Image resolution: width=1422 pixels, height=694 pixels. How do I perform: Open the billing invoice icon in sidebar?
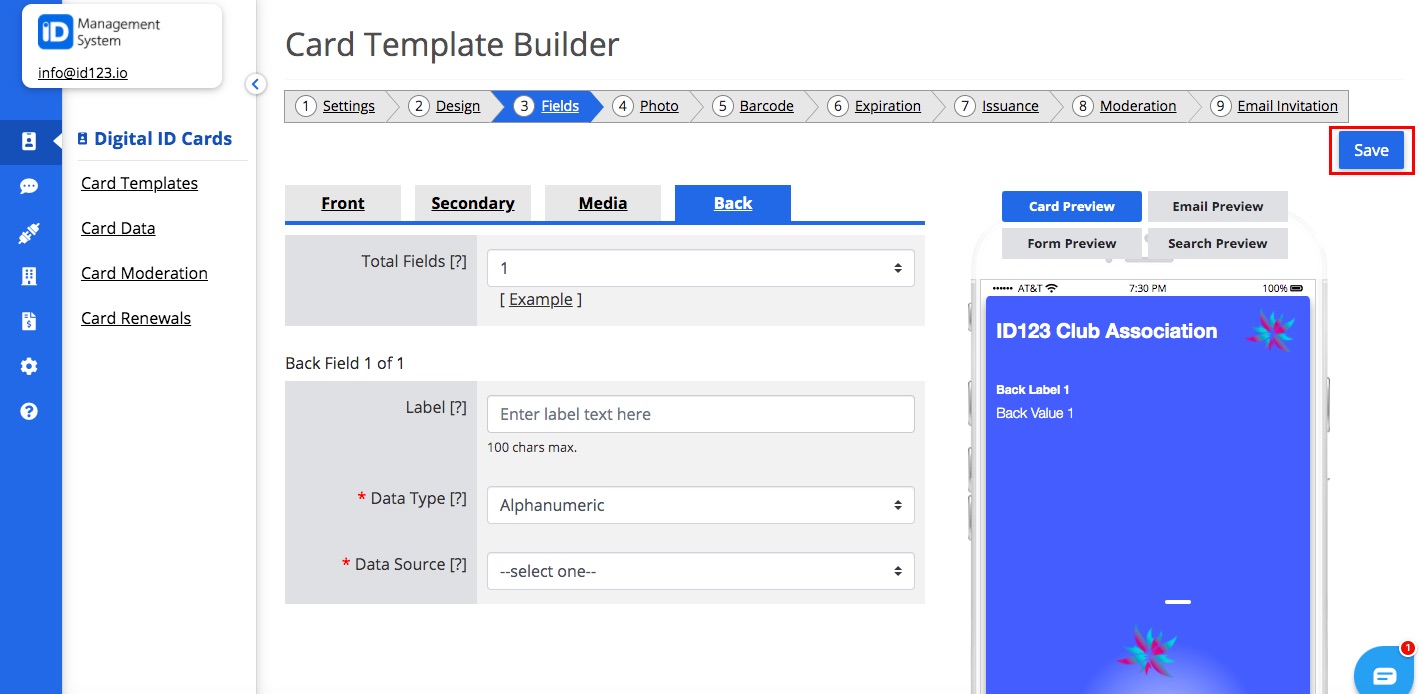(x=31, y=320)
